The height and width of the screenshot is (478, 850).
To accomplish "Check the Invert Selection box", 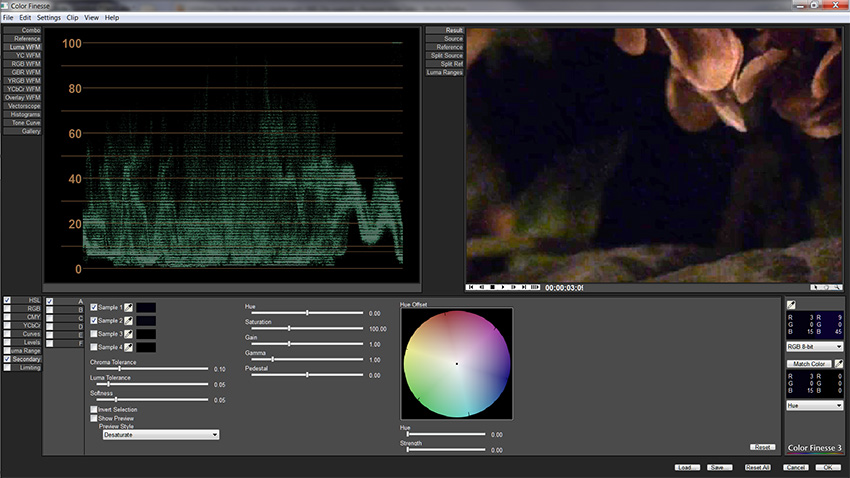I will 94,409.
